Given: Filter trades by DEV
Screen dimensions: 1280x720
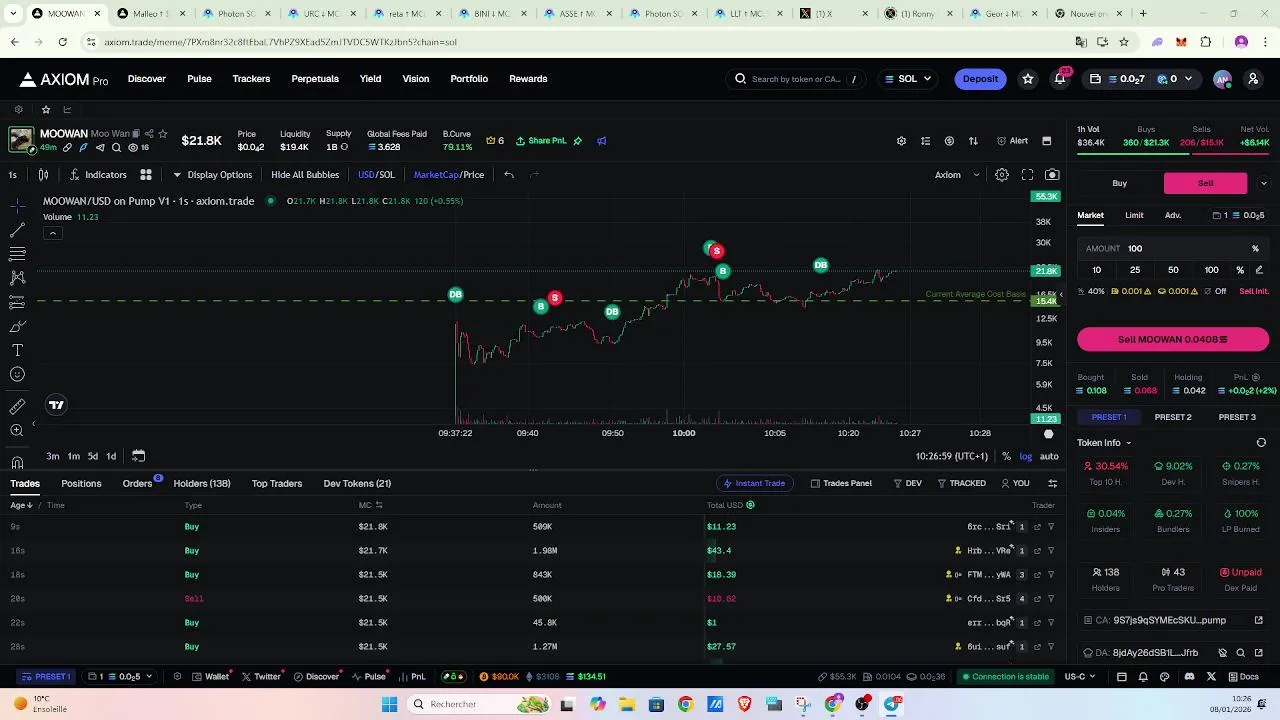Looking at the screenshot, I should pos(908,483).
